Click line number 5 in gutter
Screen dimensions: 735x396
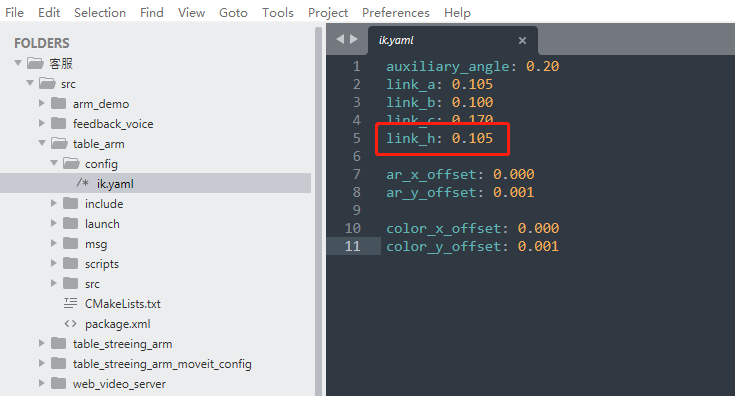tap(357, 138)
